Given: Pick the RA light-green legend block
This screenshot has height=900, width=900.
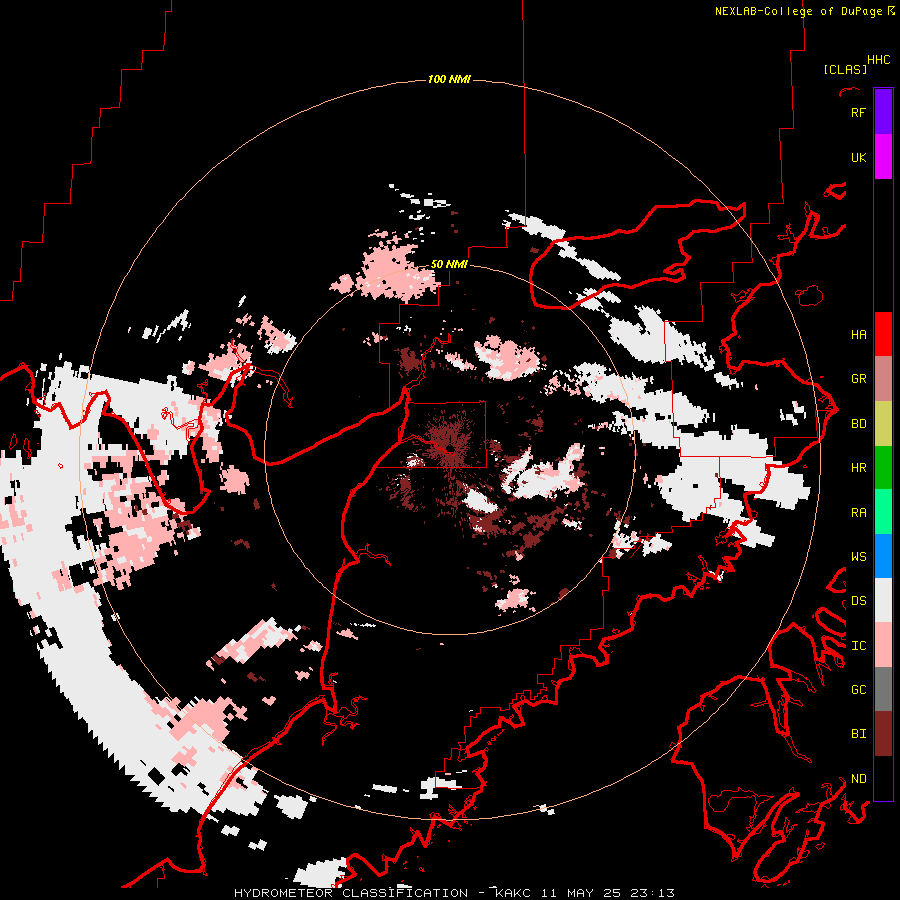Looking at the screenshot, I should [x=883, y=512].
